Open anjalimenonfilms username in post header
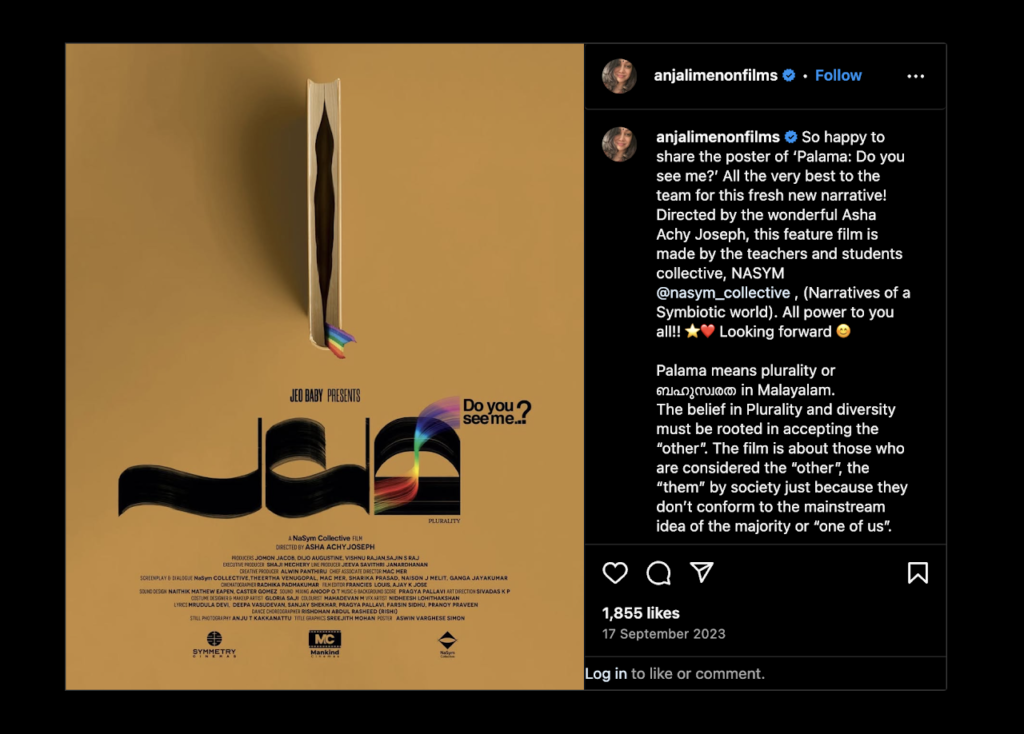1024x734 pixels. tap(715, 76)
